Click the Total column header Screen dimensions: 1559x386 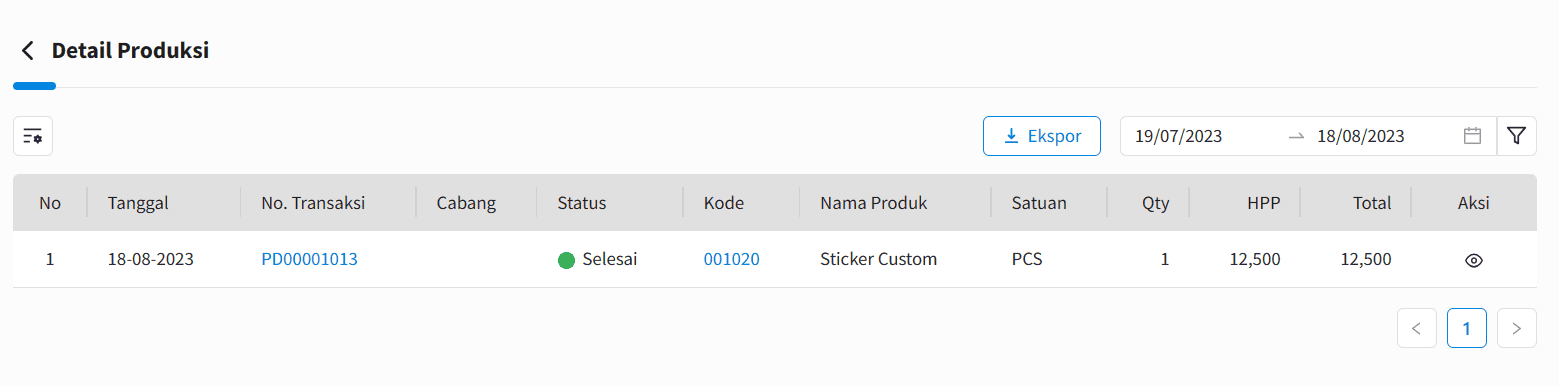(x=1372, y=203)
